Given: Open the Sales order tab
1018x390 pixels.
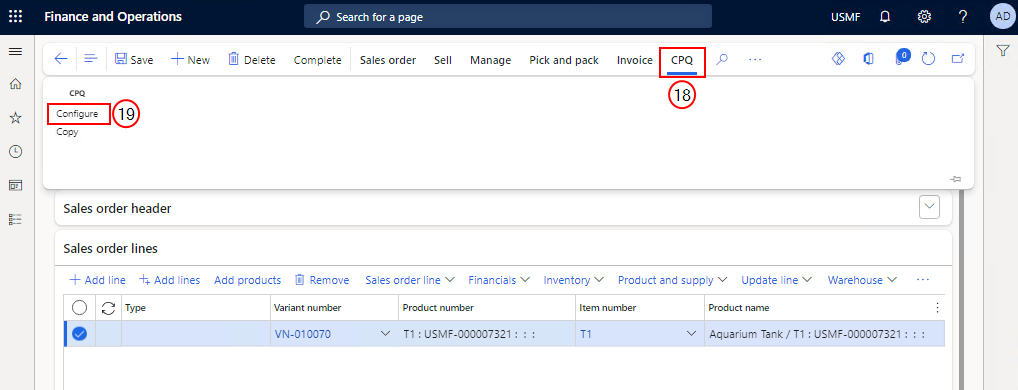Looking at the screenshot, I should [388, 60].
